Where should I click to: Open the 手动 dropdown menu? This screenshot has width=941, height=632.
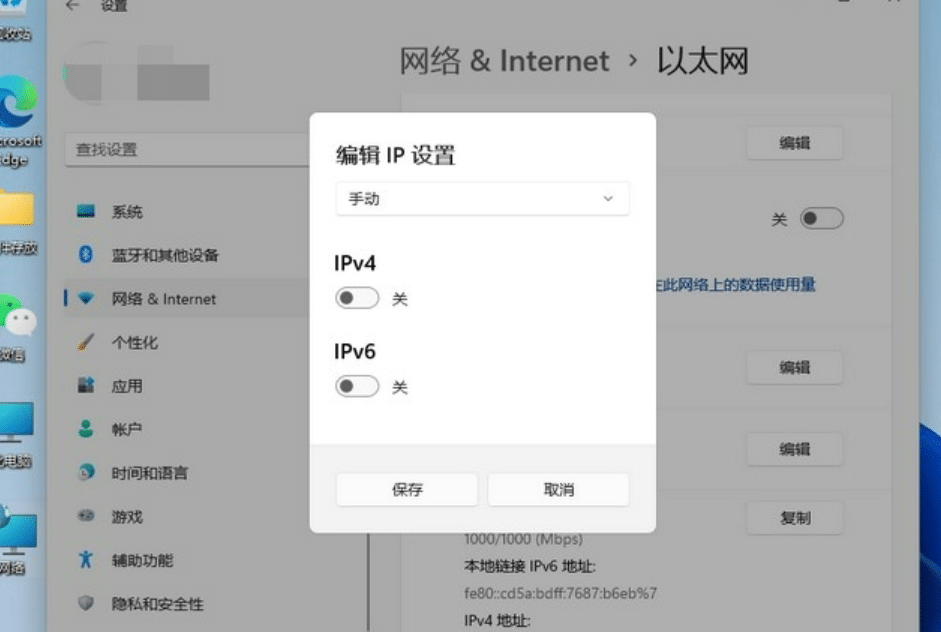(x=482, y=199)
